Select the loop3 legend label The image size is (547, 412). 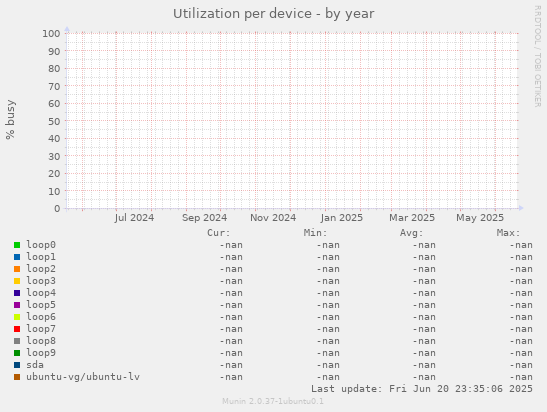41,280
